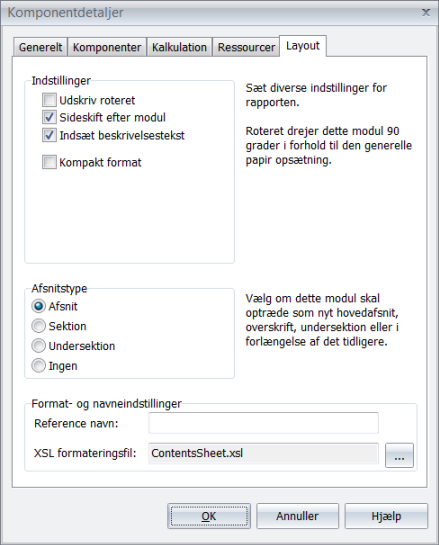Screen dimensions: 439x545
Task: Browse for XSL file with ellipsis button
Action: click(x=399, y=455)
